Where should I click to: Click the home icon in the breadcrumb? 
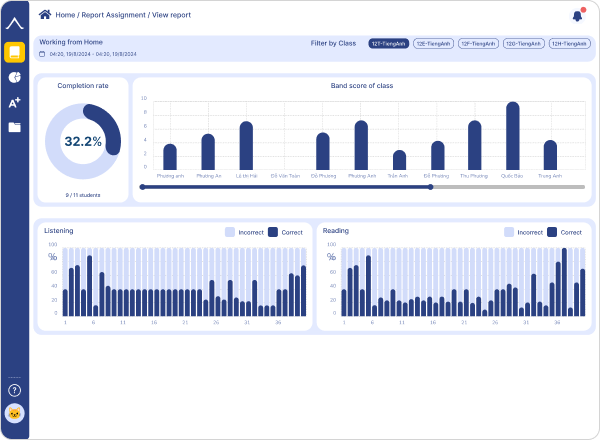pyautogui.click(x=45, y=15)
